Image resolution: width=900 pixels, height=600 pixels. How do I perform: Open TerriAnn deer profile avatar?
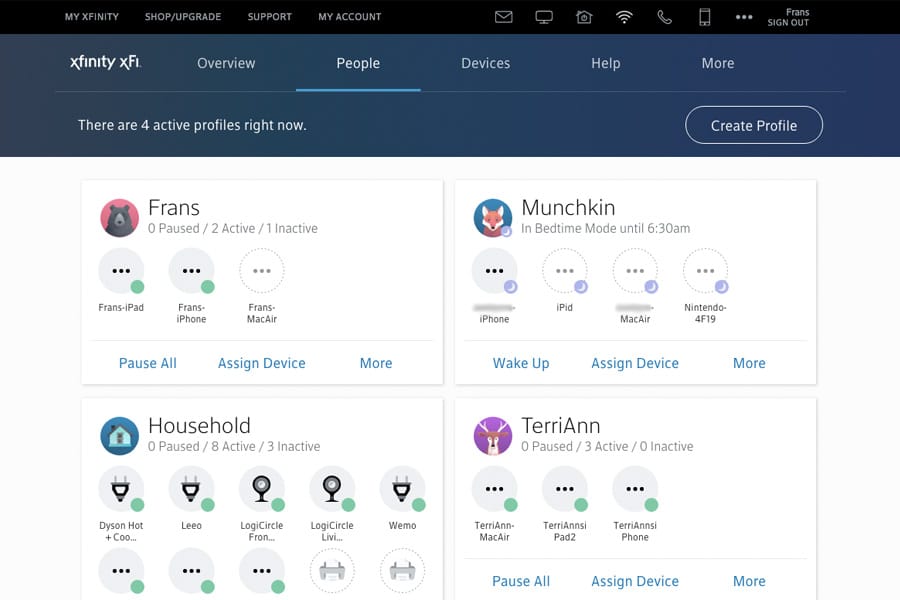[492, 436]
